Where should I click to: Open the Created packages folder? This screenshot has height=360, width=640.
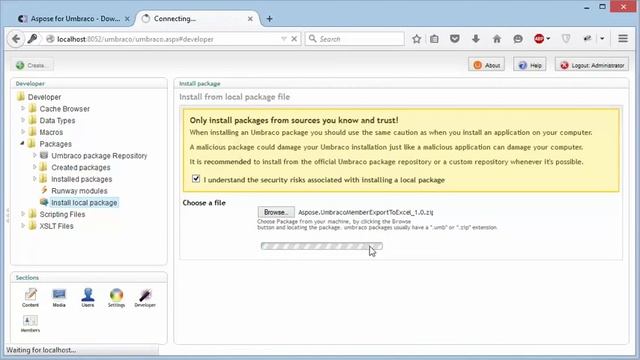pyautogui.click(x=80, y=167)
